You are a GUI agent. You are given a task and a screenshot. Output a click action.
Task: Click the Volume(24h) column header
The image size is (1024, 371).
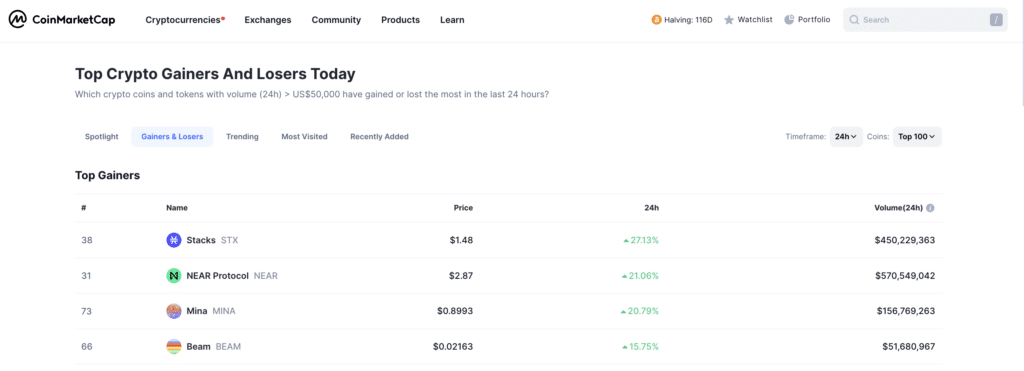click(899, 208)
